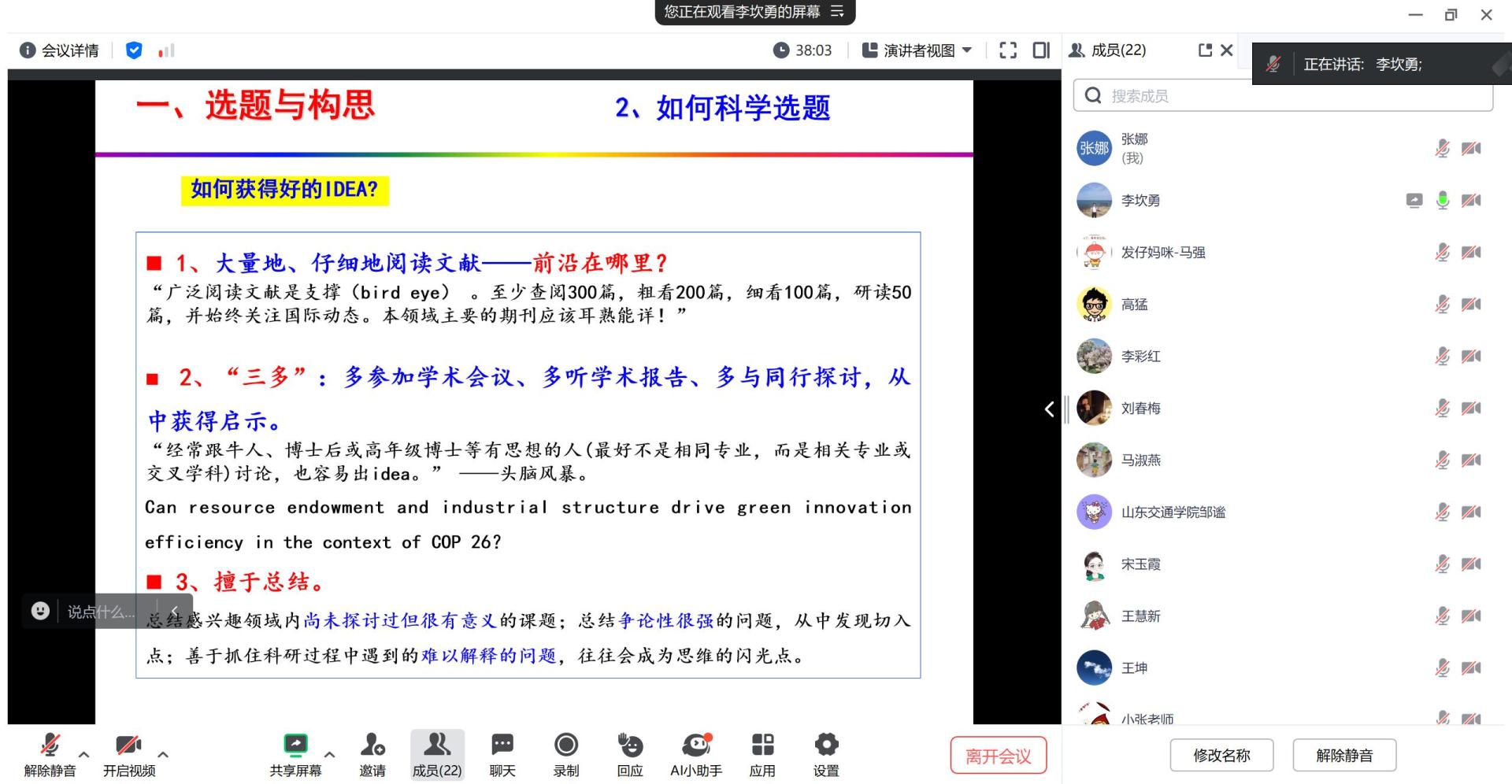Pop out the members panel
The image size is (1512, 784).
click(1205, 50)
